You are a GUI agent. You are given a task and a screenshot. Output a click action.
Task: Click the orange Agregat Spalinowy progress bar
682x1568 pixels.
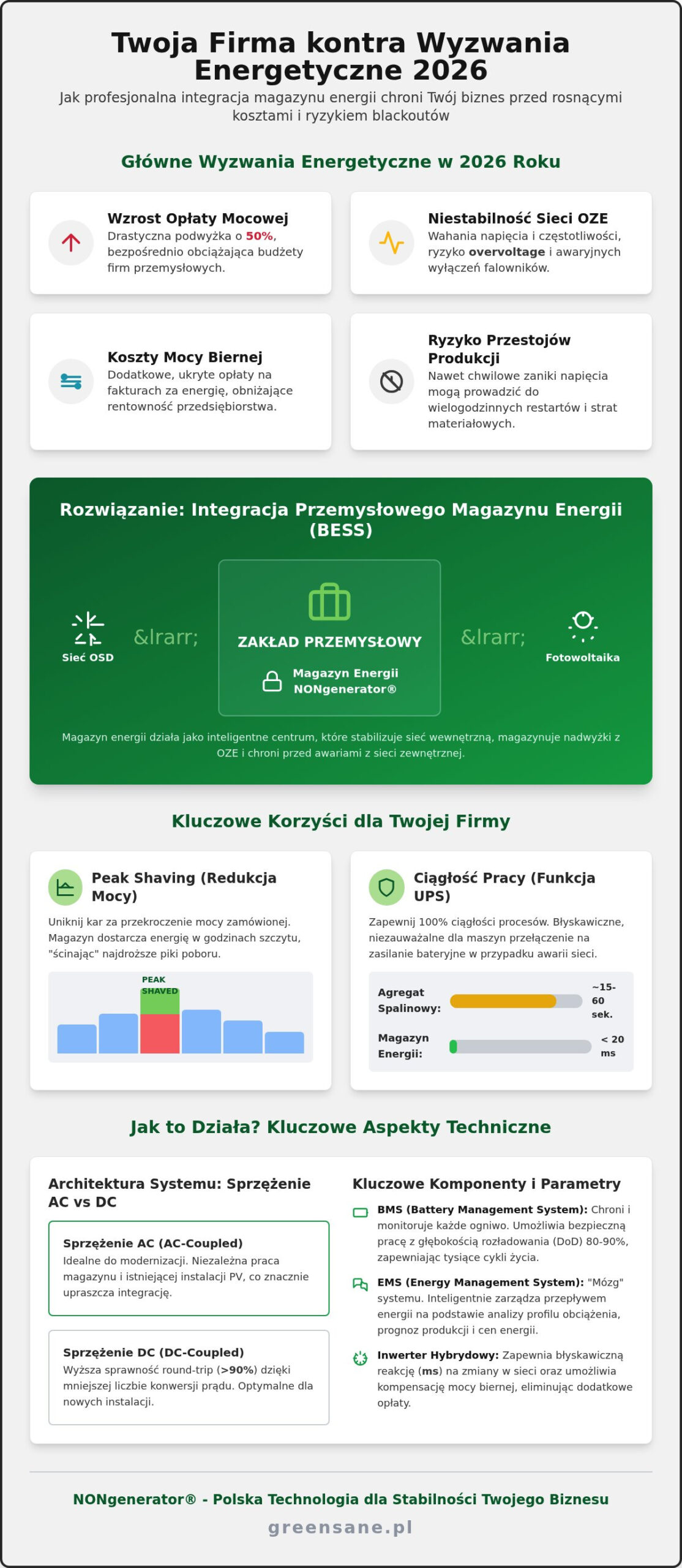tap(503, 1001)
